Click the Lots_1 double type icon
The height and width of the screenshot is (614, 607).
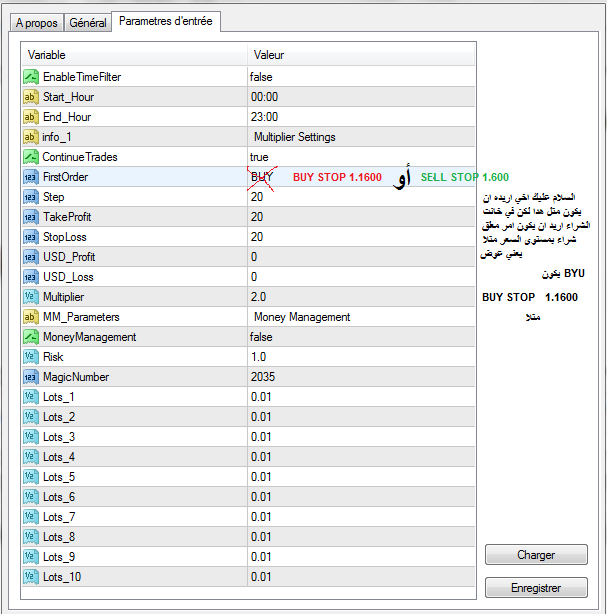(30, 397)
